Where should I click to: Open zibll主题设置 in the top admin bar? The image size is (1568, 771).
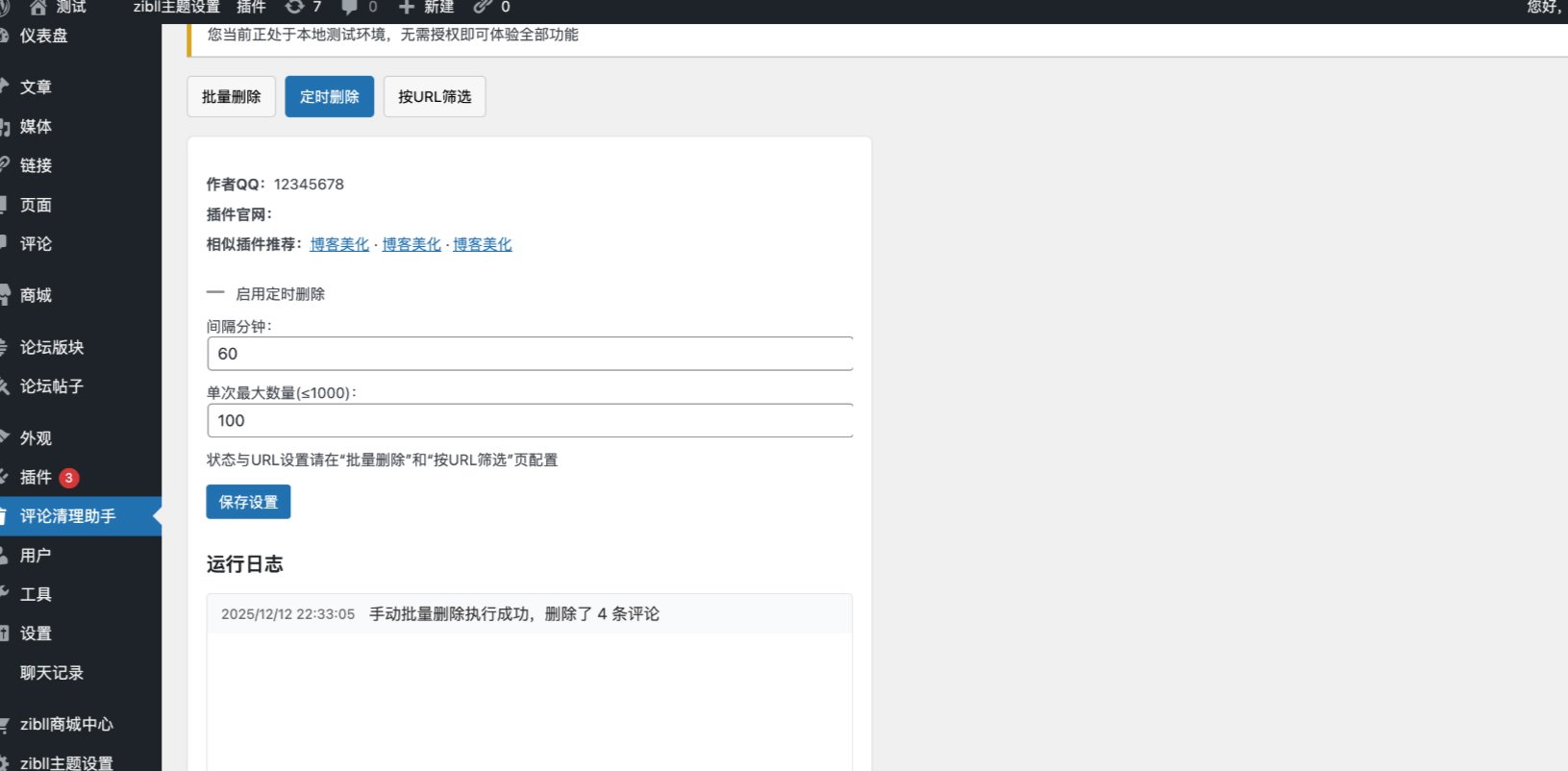177,8
